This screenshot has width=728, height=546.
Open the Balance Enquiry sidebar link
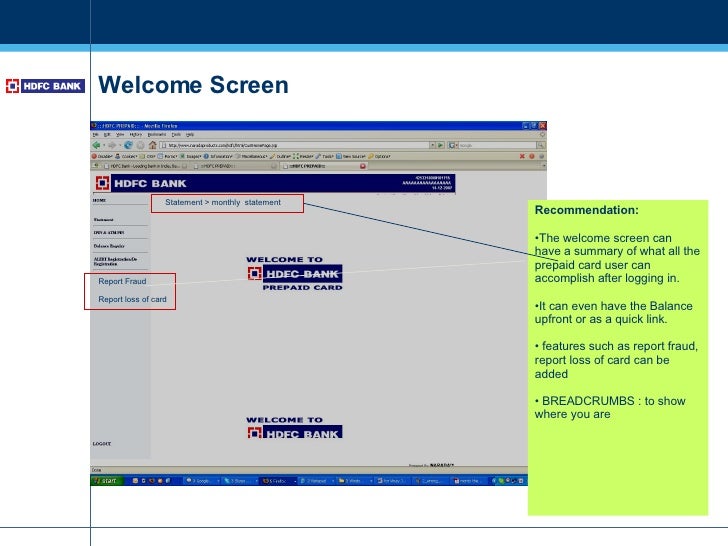click(109, 246)
